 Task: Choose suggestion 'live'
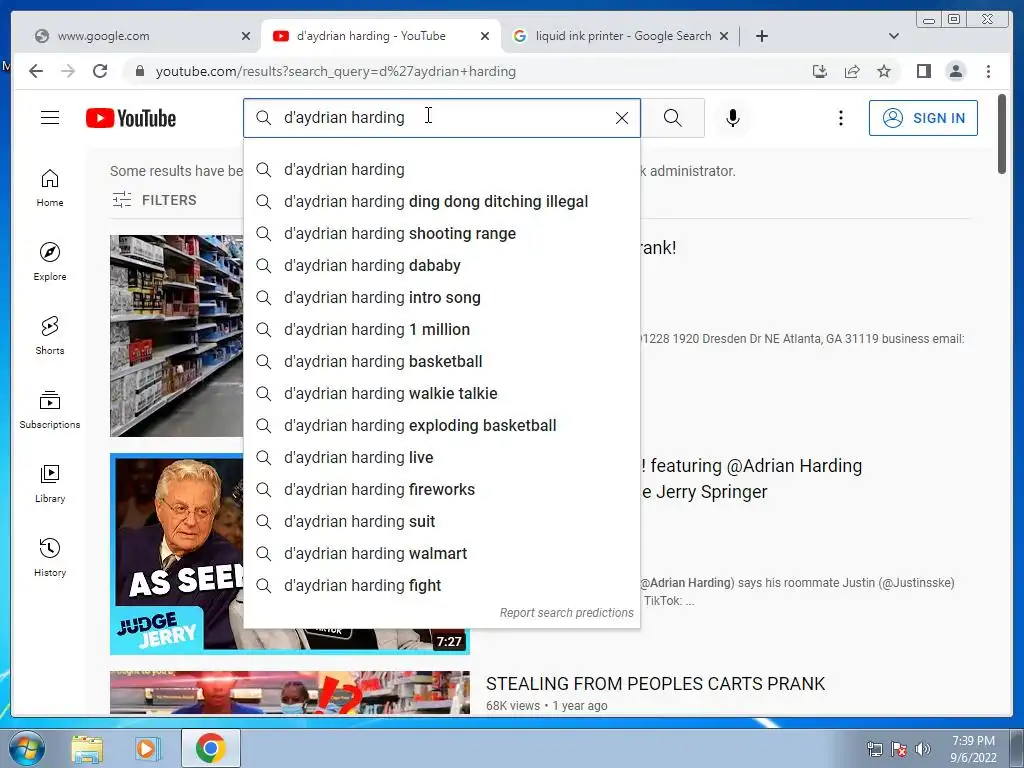pyautogui.click(x=441, y=458)
